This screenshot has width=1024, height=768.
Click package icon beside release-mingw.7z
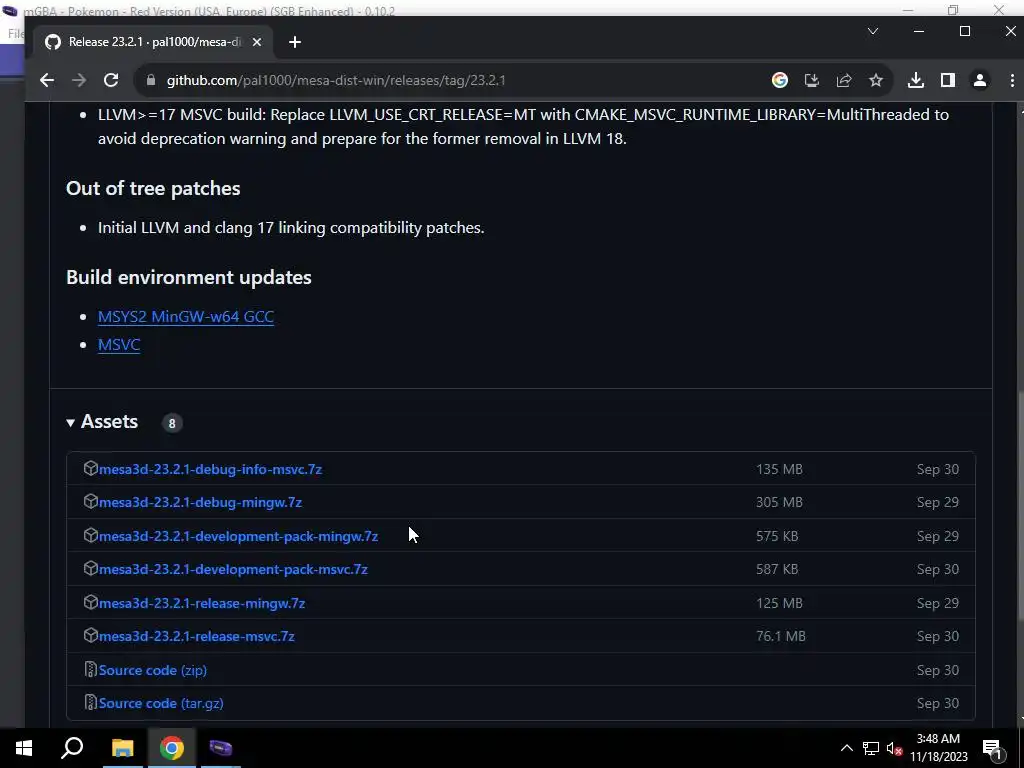point(91,602)
